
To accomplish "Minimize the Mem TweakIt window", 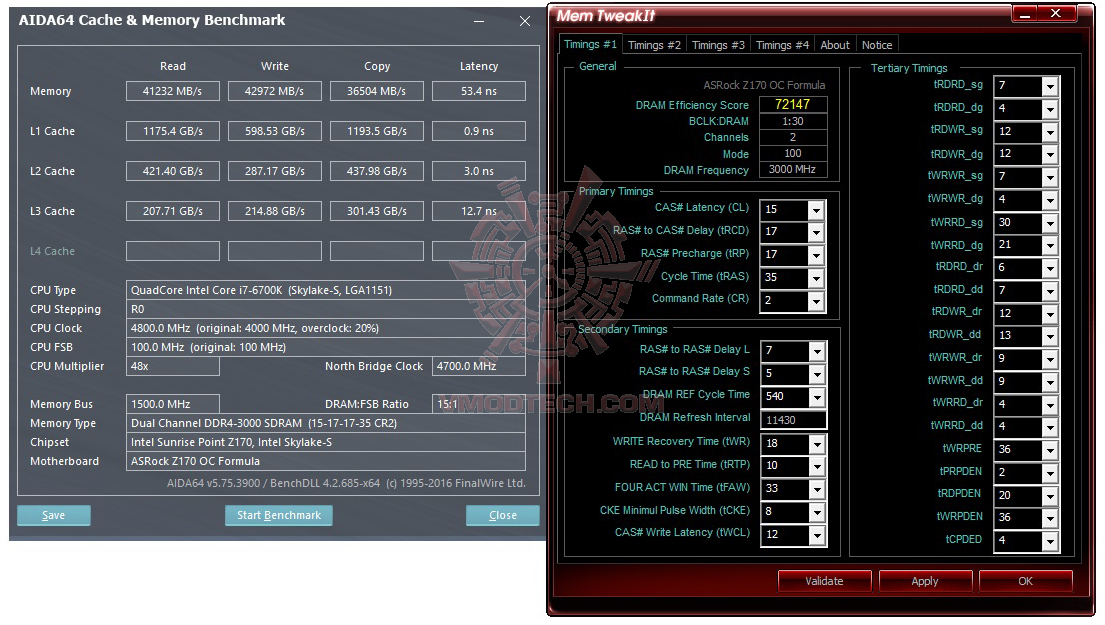I will pos(1025,13).
